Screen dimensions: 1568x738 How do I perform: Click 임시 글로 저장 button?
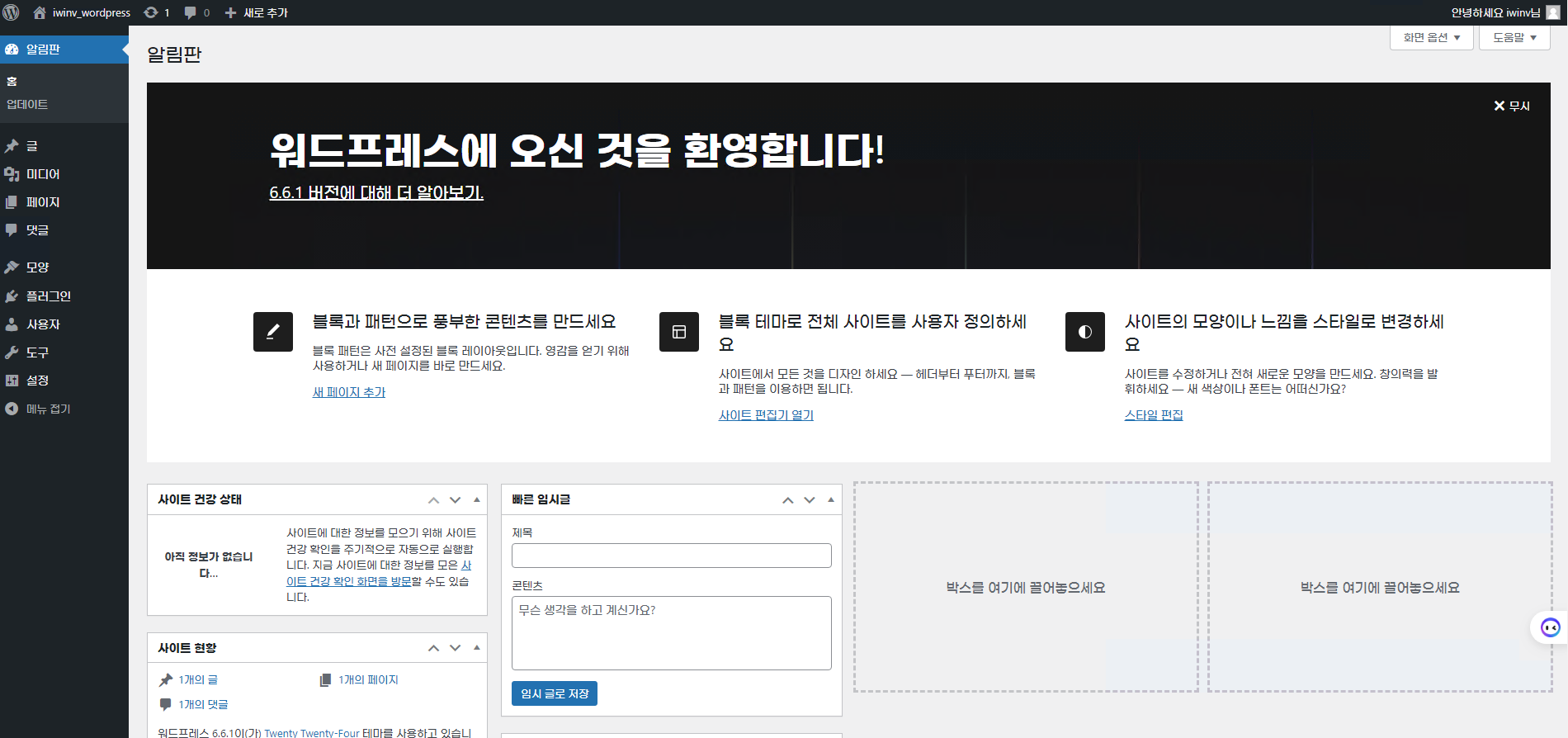555,693
